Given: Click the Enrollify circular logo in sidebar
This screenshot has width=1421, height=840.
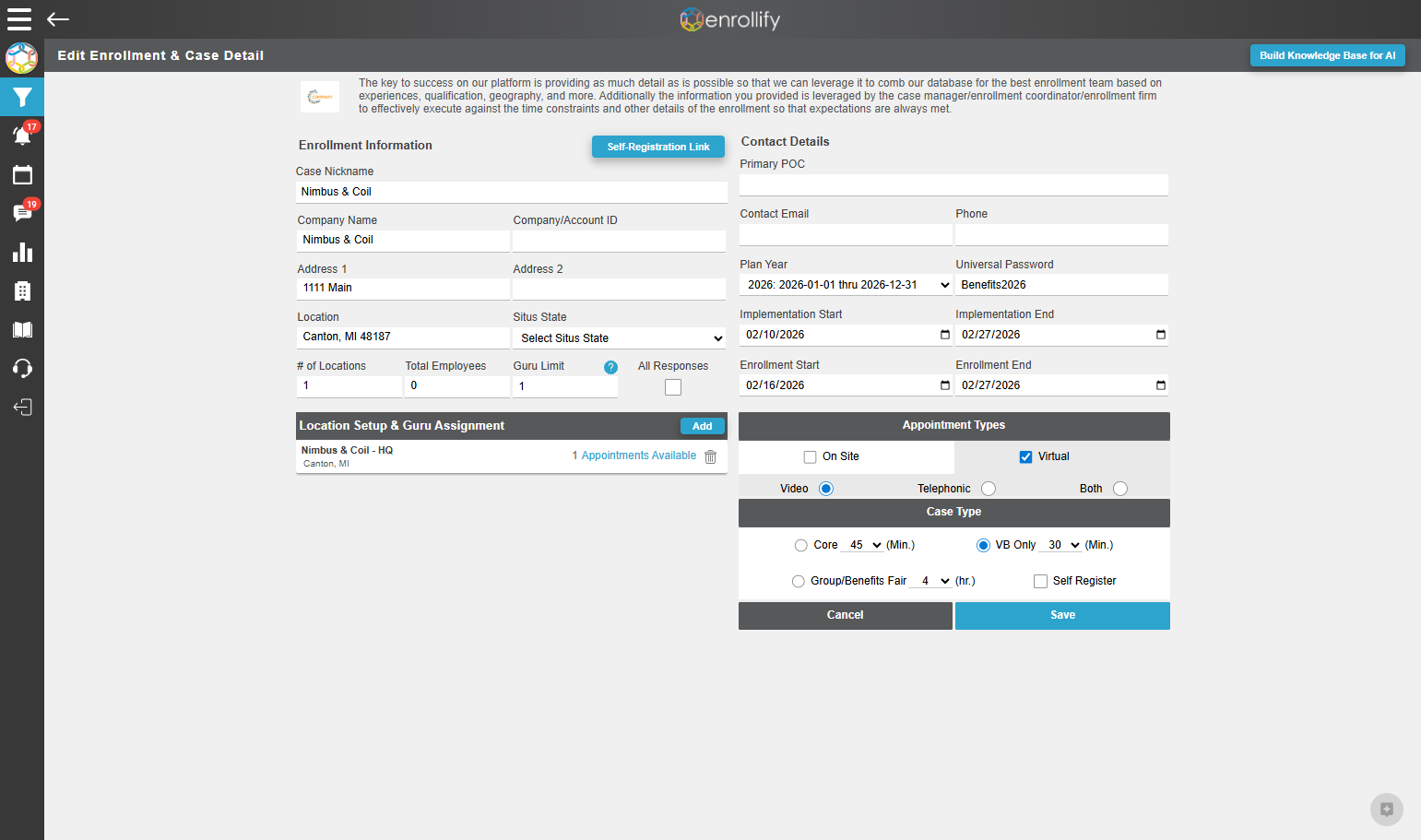Looking at the screenshot, I should click(21, 58).
